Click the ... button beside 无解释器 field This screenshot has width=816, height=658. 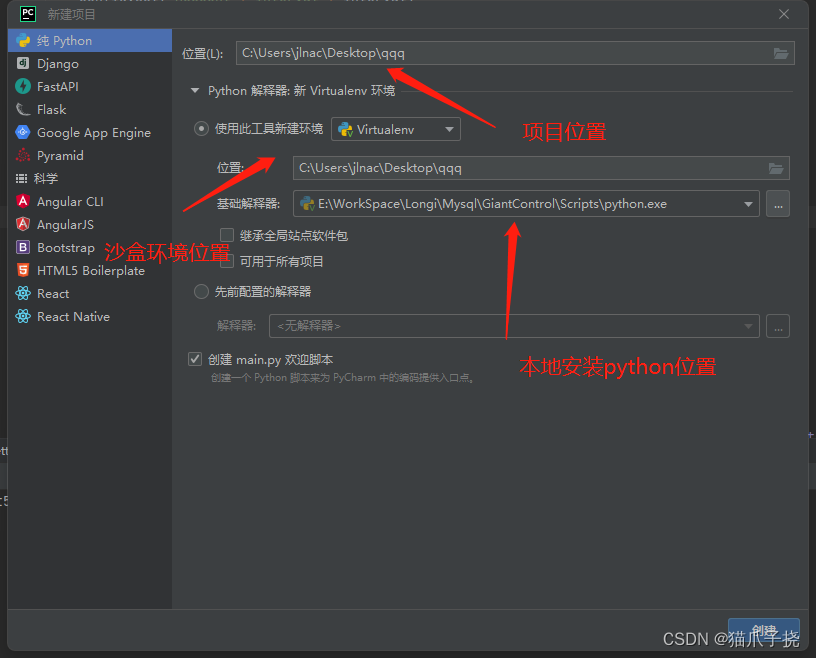[x=778, y=326]
